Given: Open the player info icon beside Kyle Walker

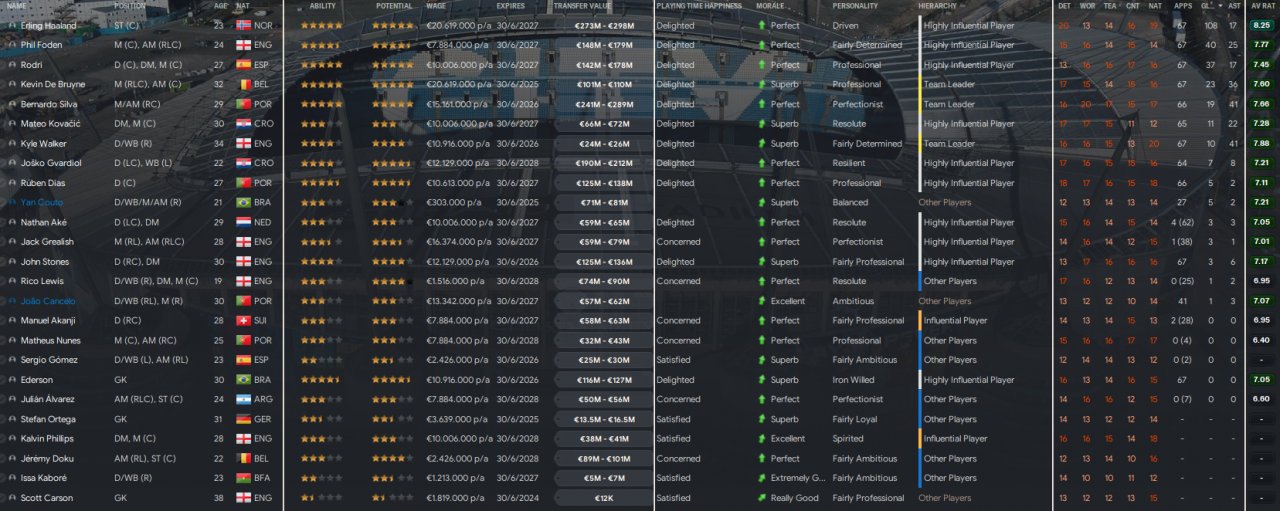Looking at the screenshot, I should [x=11, y=143].
